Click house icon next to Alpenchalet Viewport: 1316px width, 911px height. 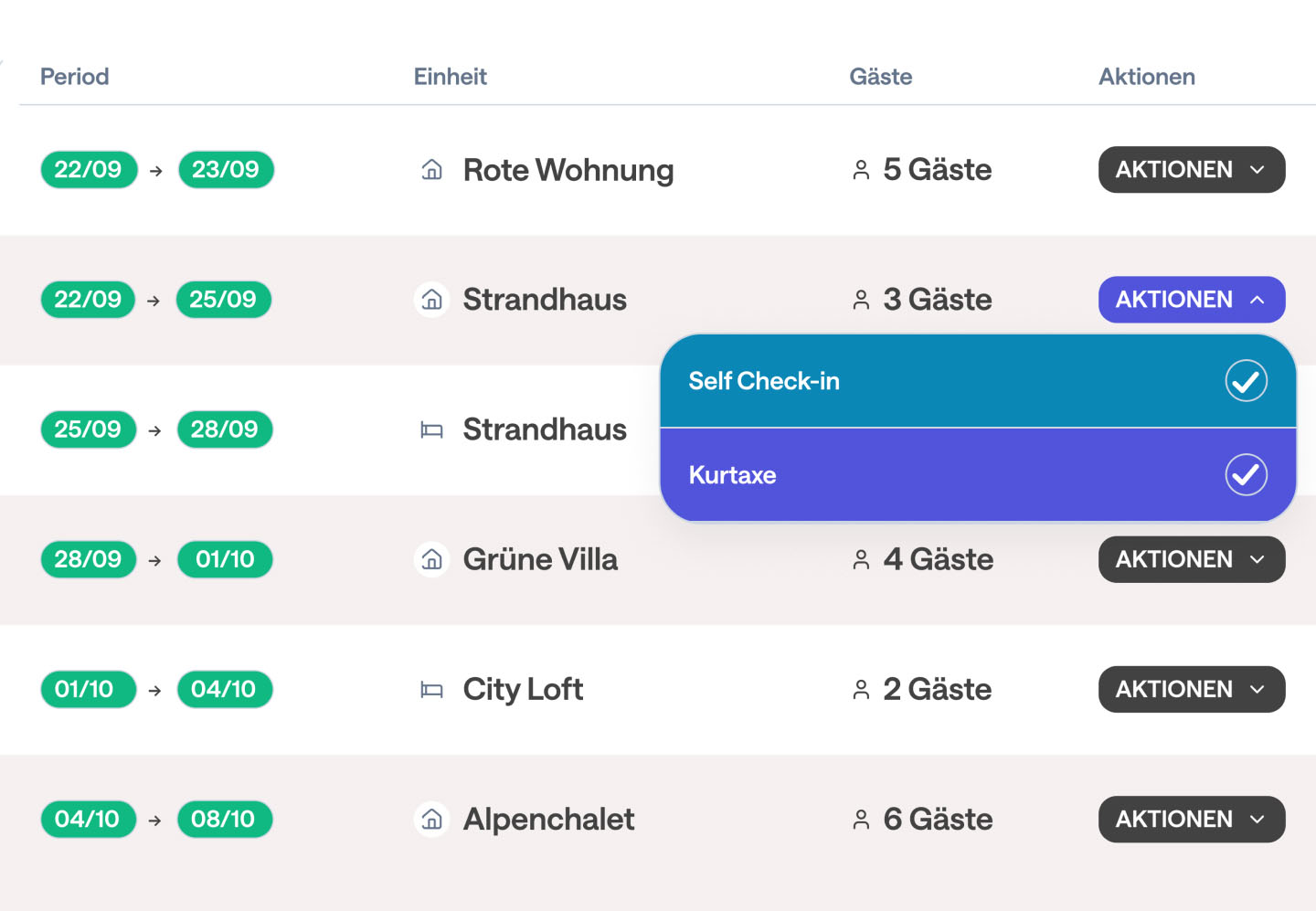[x=432, y=820]
